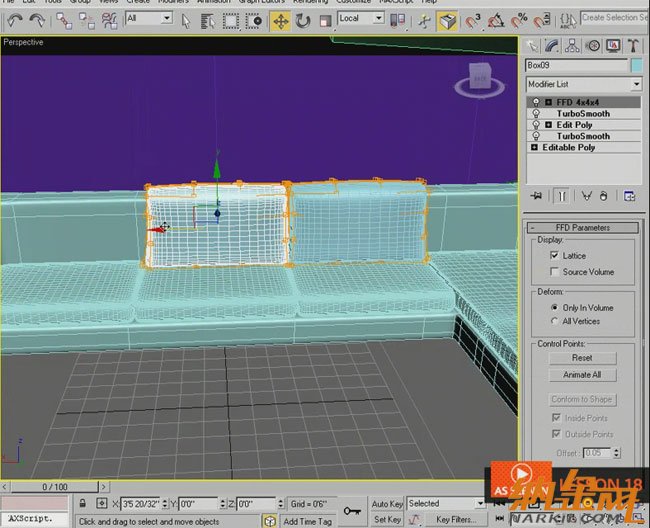Click the Y coordinate input field
The height and width of the screenshot is (528, 650).
coord(198,504)
